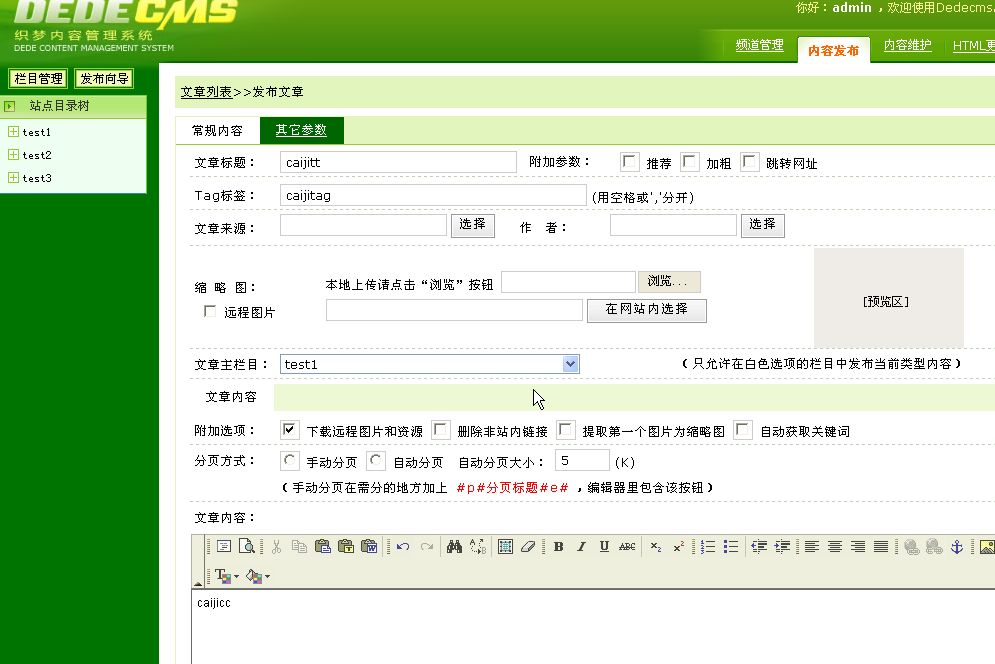Expand the test3 tree node
The height and width of the screenshot is (664, 995).
pyautogui.click(x=13, y=178)
